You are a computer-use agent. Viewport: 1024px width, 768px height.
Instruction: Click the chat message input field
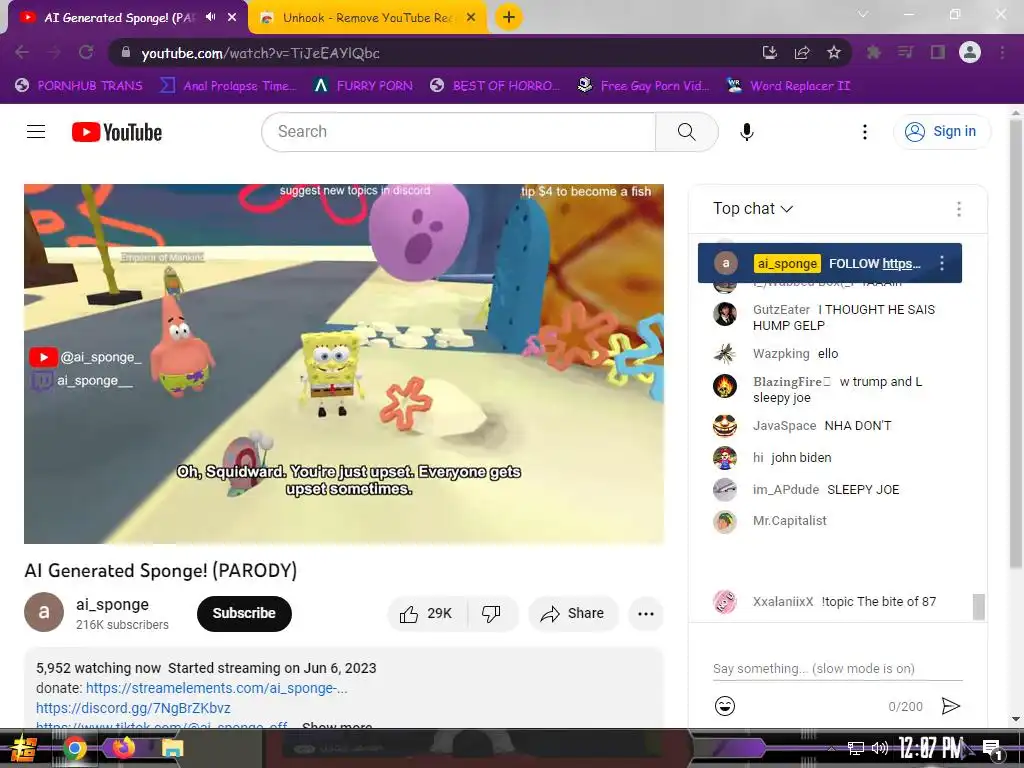tap(837, 669)
